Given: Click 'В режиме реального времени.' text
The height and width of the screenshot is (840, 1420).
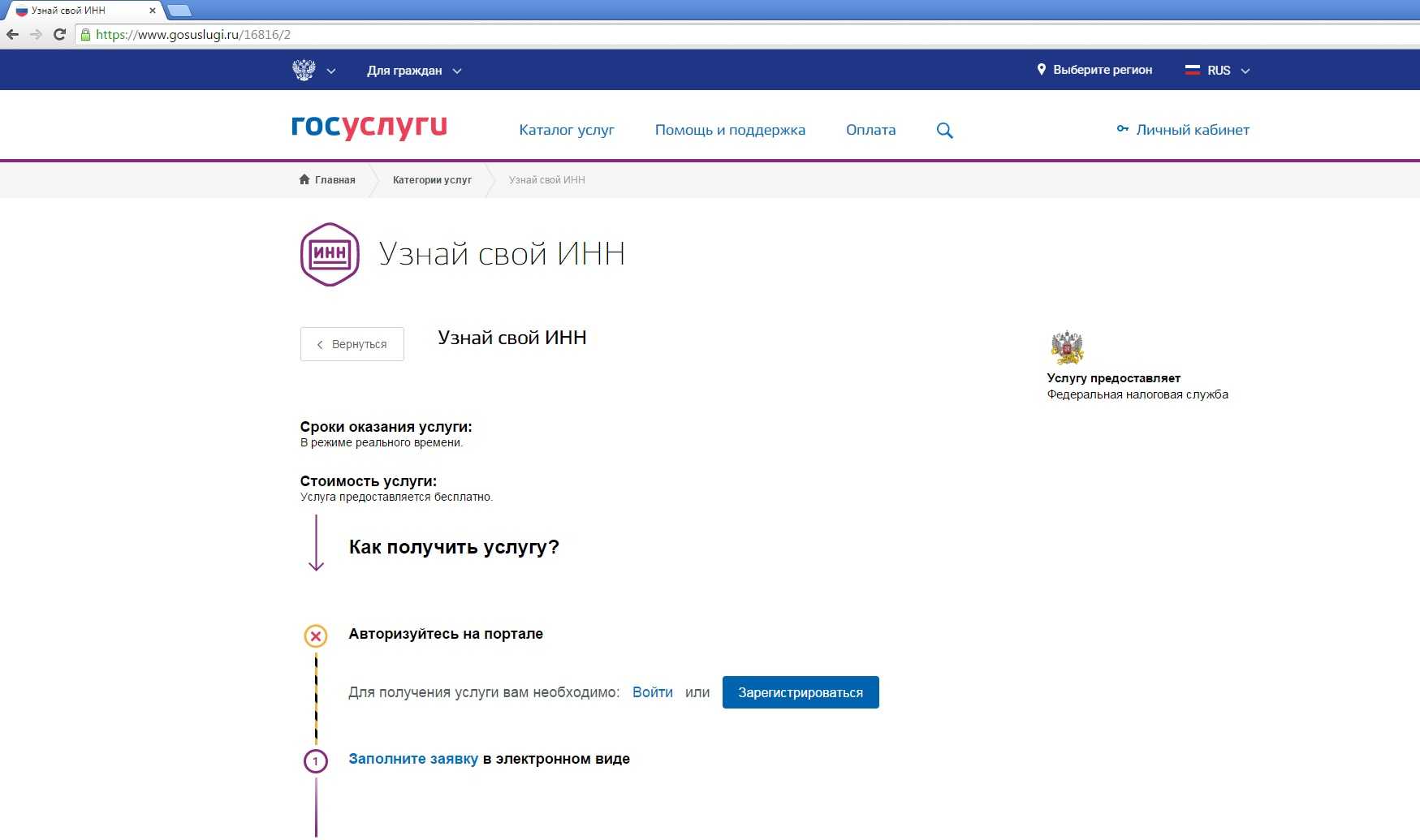Looking at the screenshot, I should tap(382, 442).
